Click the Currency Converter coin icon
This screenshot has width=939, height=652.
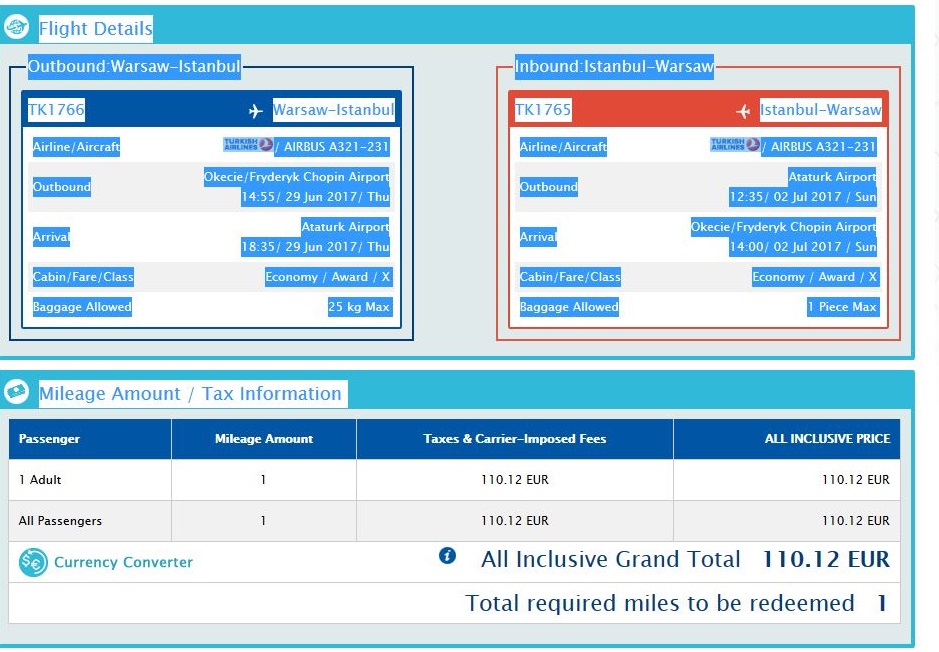click(x=33, y=562)
